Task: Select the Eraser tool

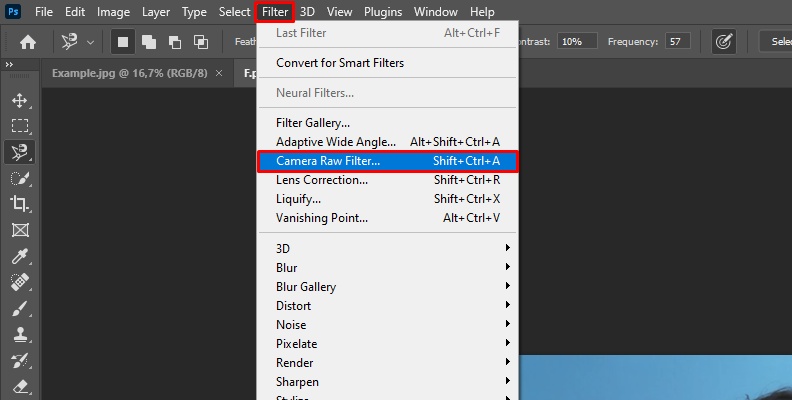Action: [20, 387]
